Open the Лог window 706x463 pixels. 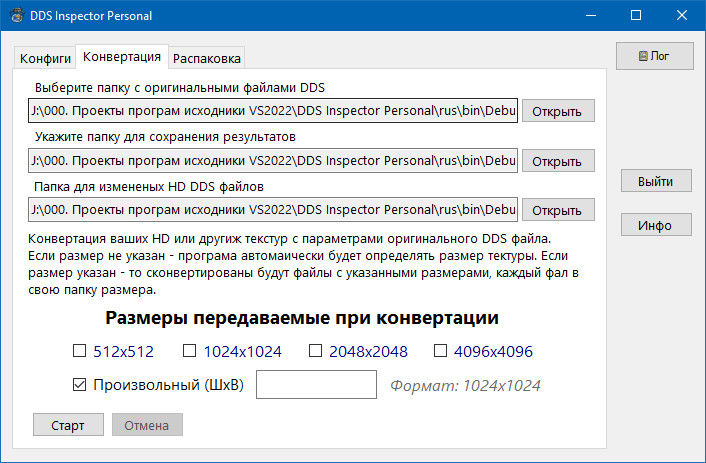(655, 56)
